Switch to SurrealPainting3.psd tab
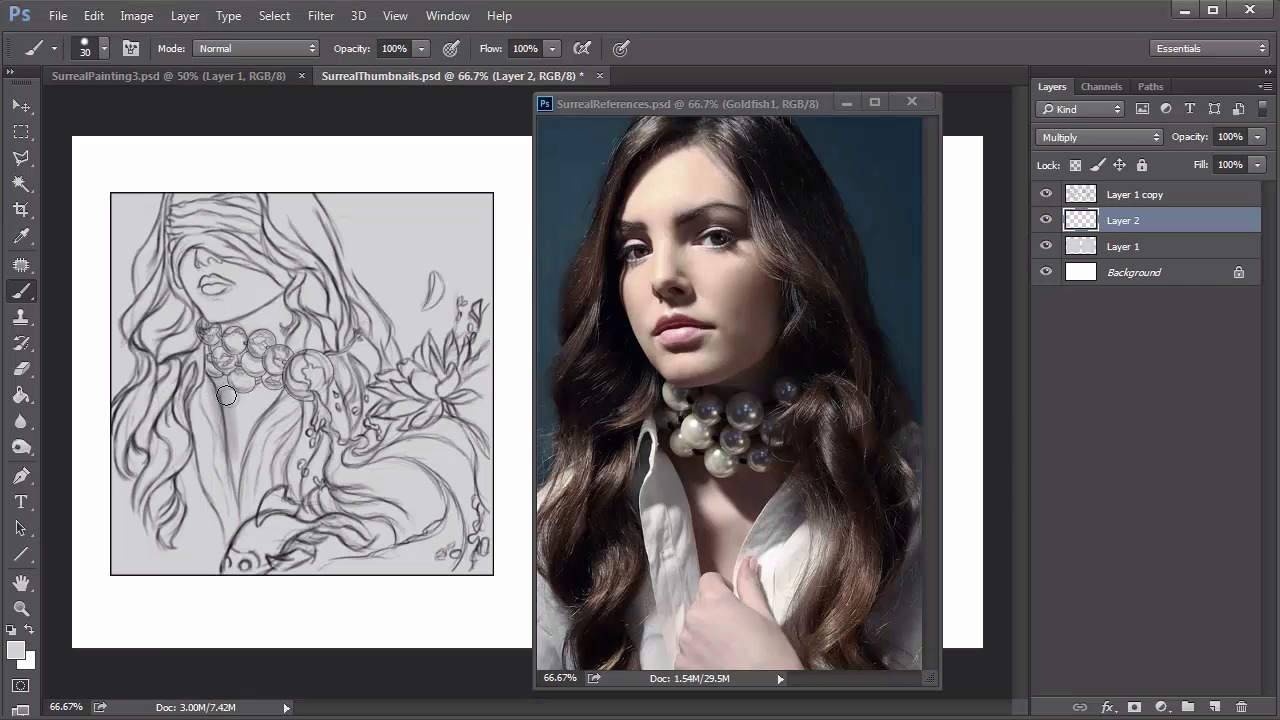Screen dimensions: 1280x720 [x=168, y=76]
